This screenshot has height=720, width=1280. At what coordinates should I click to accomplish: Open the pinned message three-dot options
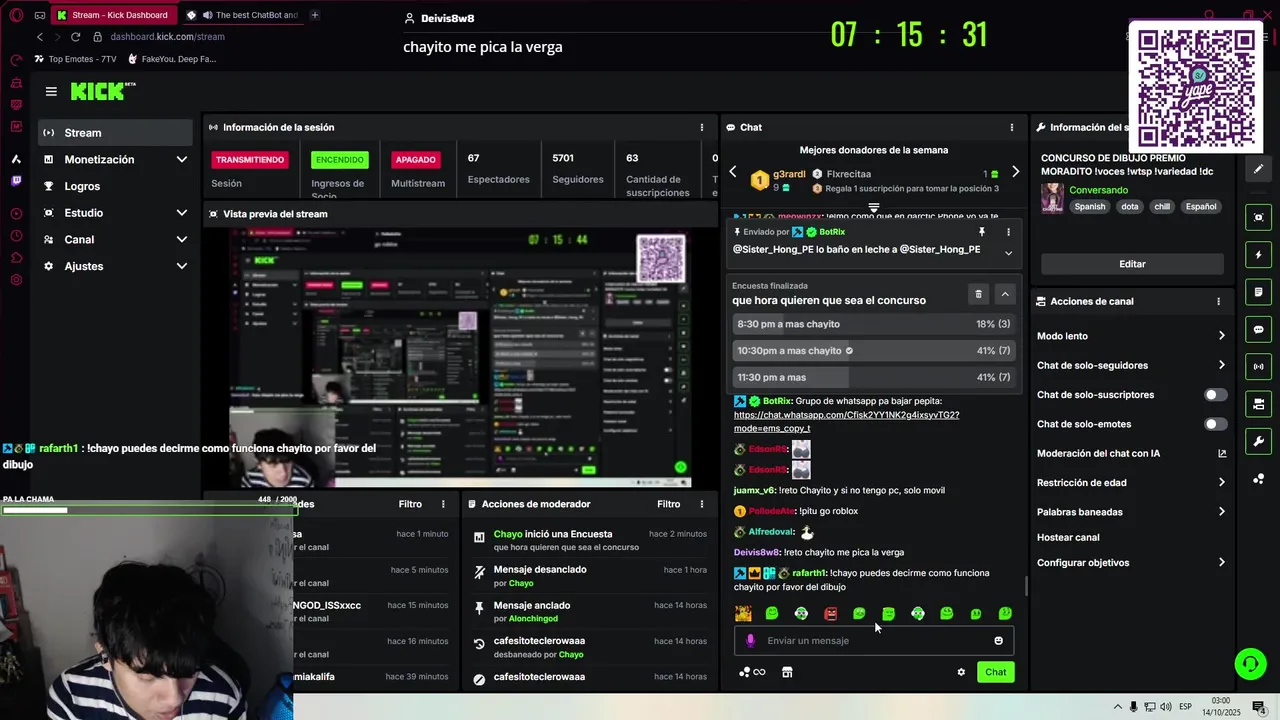pyautogui.click(x=1008, y=232)
